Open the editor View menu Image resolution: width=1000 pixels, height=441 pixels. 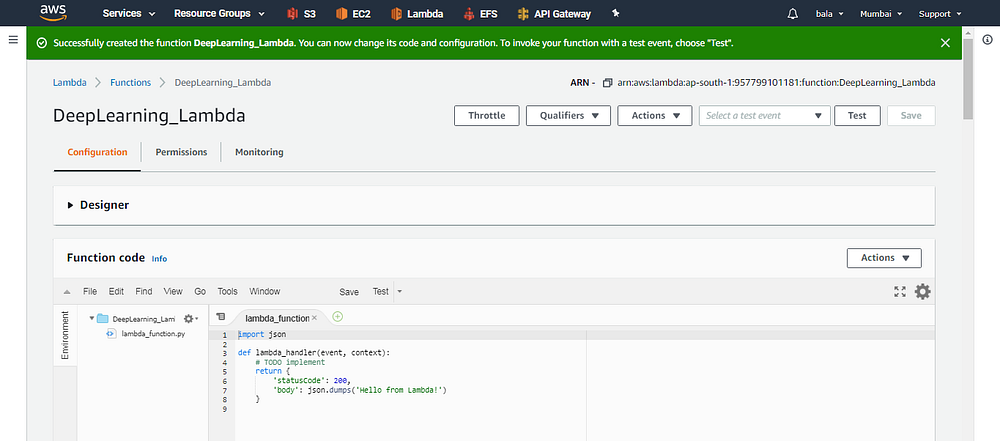click(x=173, y=291)
